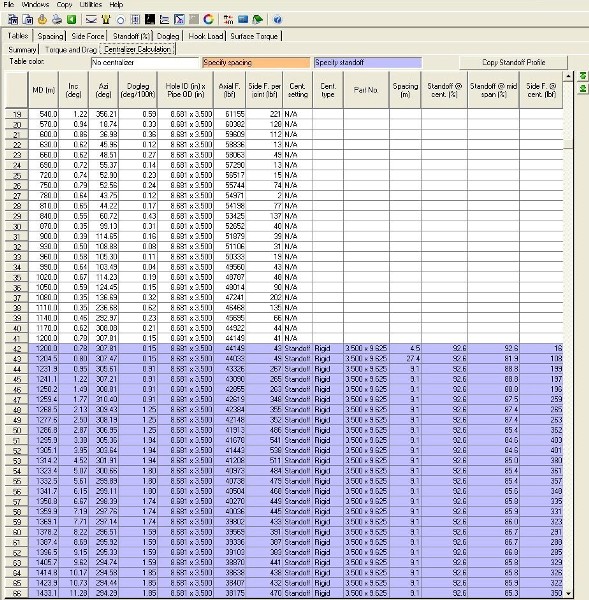The width and height of the screenshot is (589, 600).
Task: Click the lower green arrow icon beside table
Action: point(582,89)
